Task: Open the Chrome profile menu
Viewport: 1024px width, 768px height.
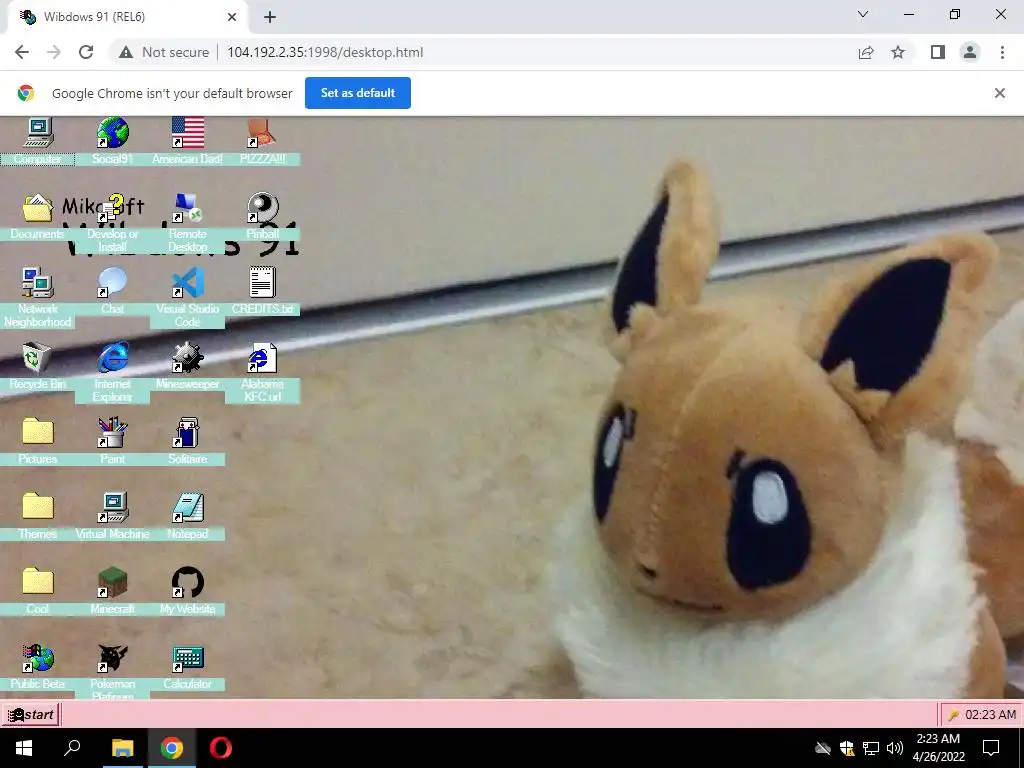Action: tap(970, 52)
